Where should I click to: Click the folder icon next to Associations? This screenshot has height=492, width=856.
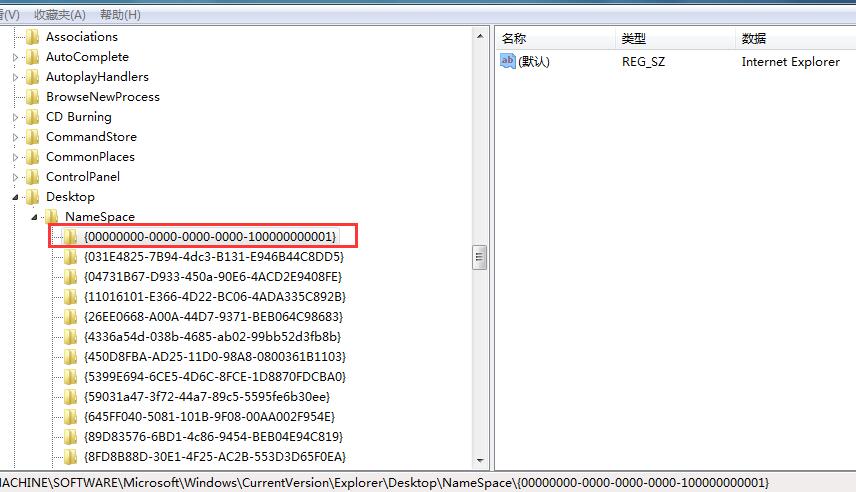pyautogui.click(x=32, y=37)
